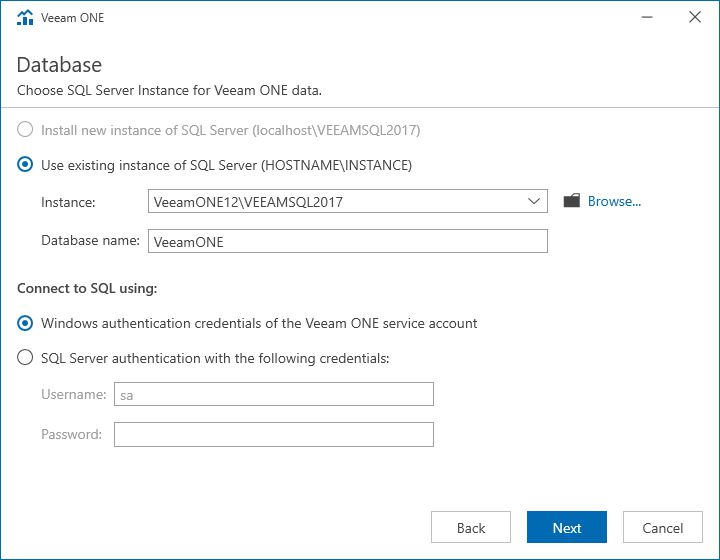The height and width of the screenshot is (560, 720).
Task: Click the VeeamONE12\VEEAMSQL2017 instance combo box
Action: tap(348, 201)
